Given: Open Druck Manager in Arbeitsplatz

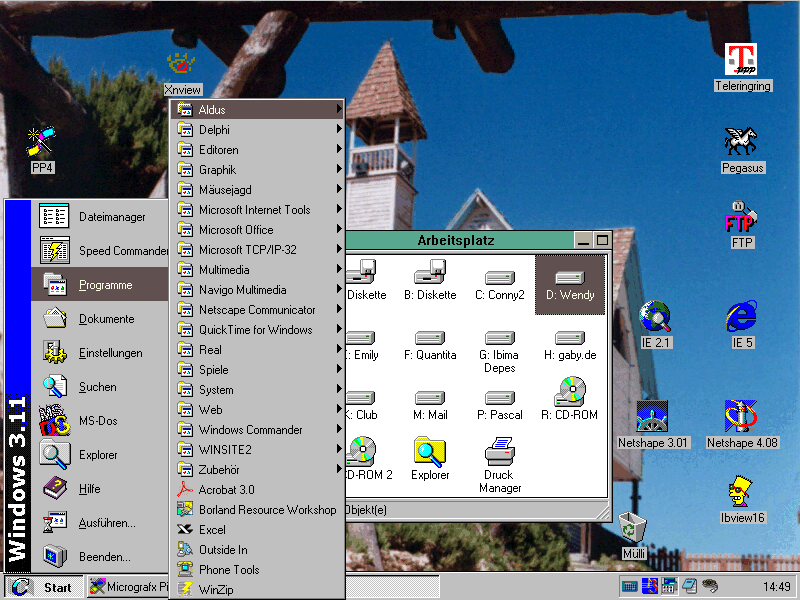Looking at the screenshot, I should (499, 455).
